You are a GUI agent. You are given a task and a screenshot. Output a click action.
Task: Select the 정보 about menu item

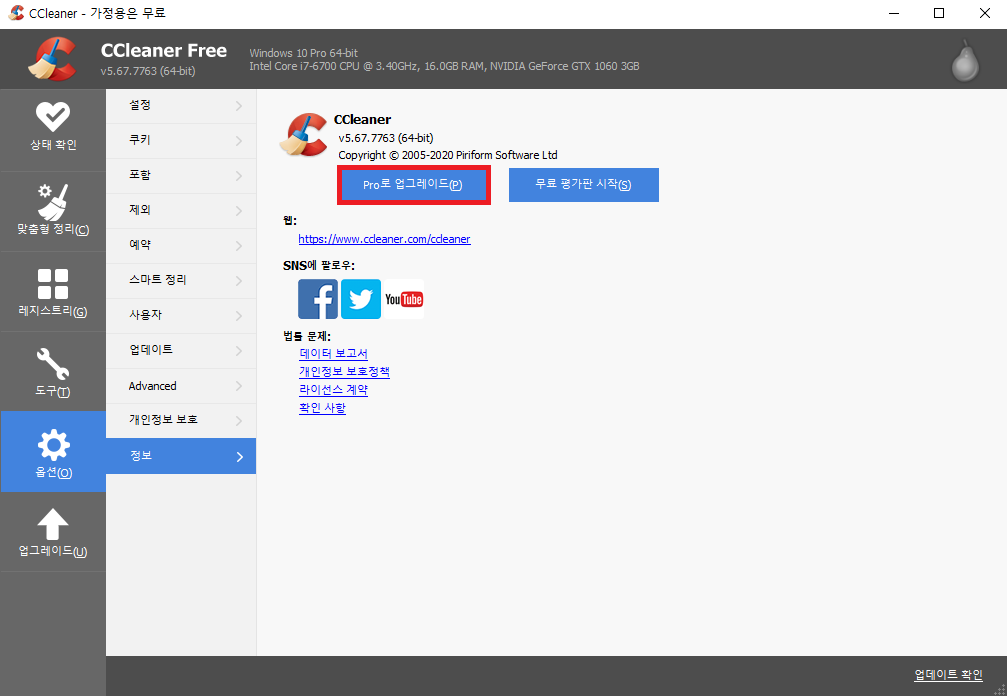pos(181,456)
